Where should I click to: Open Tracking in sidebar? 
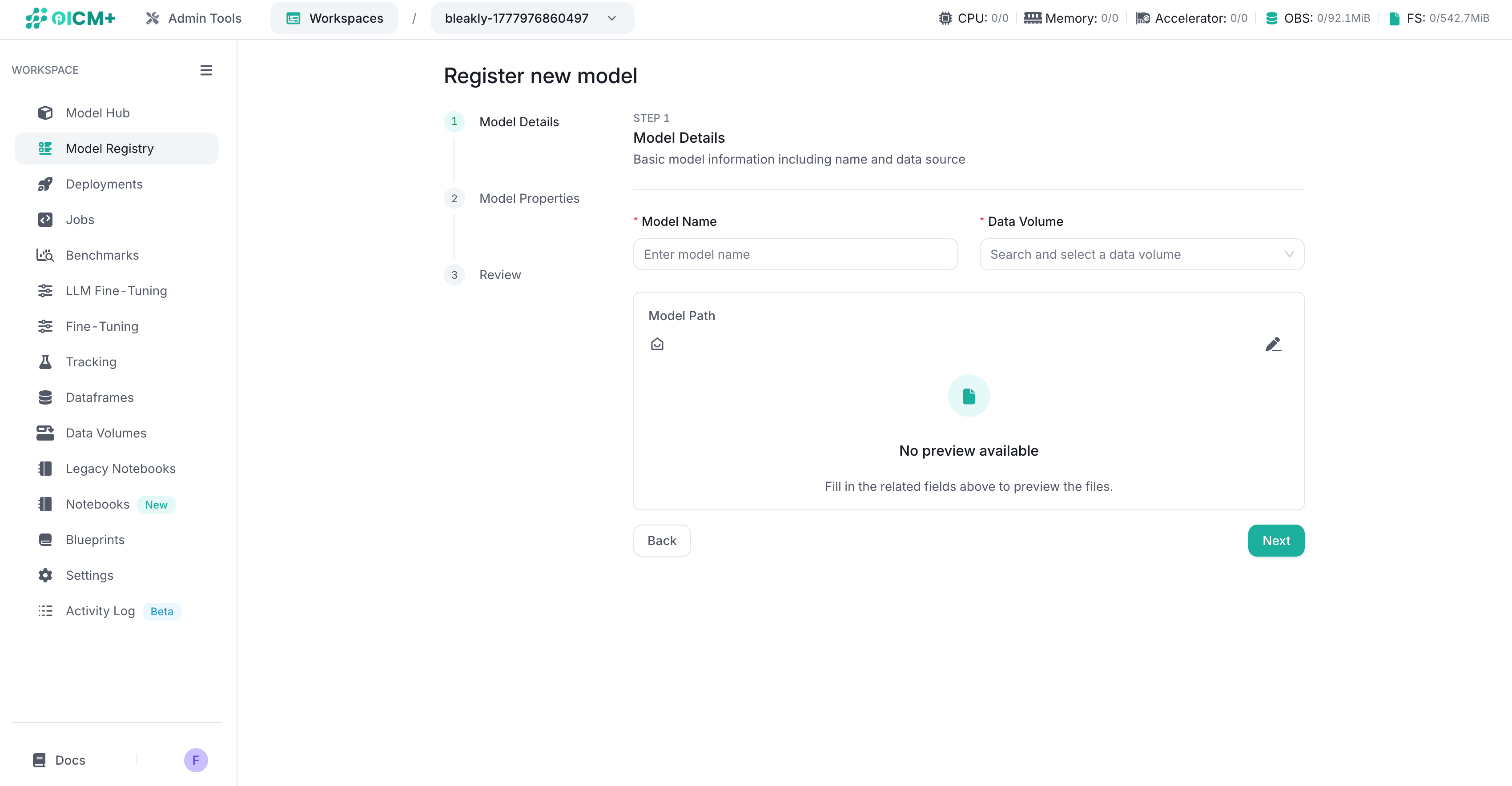[117, 362]
